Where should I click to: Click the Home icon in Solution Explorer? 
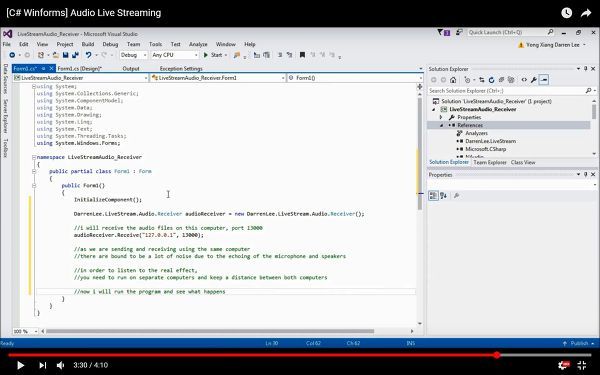tap(453, 80)
